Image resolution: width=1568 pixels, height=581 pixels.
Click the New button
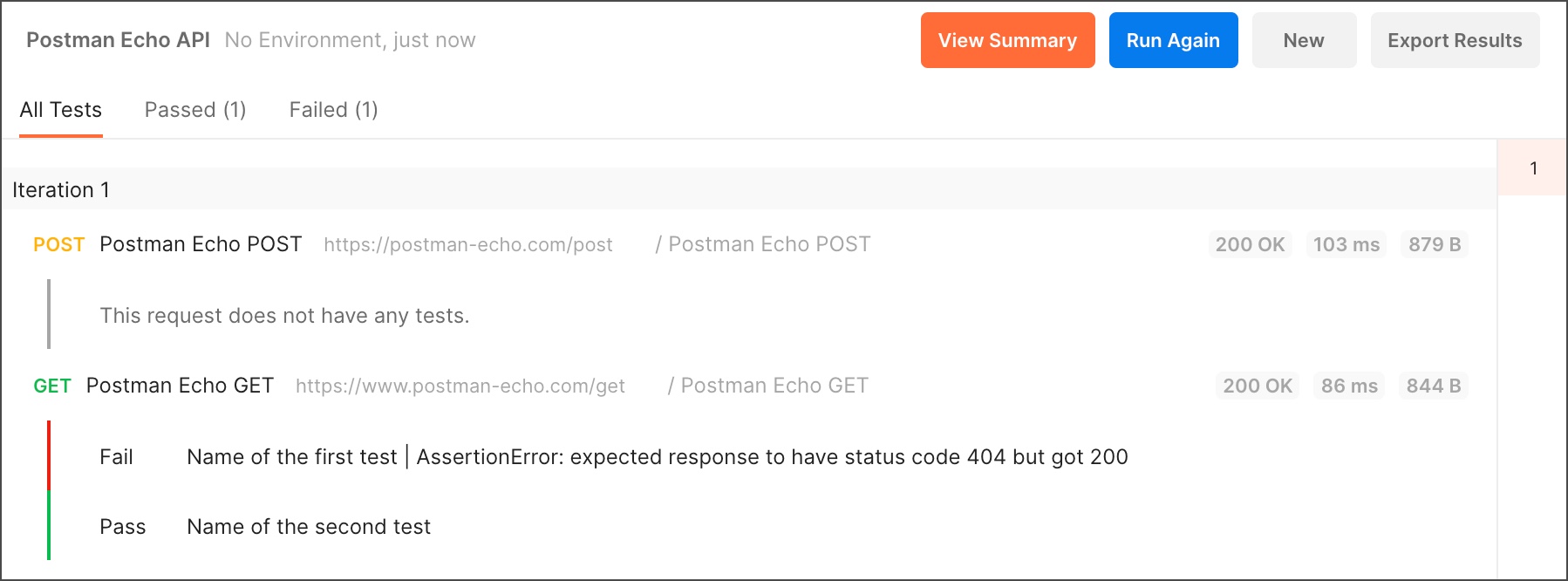click(x=1303, y=40)
